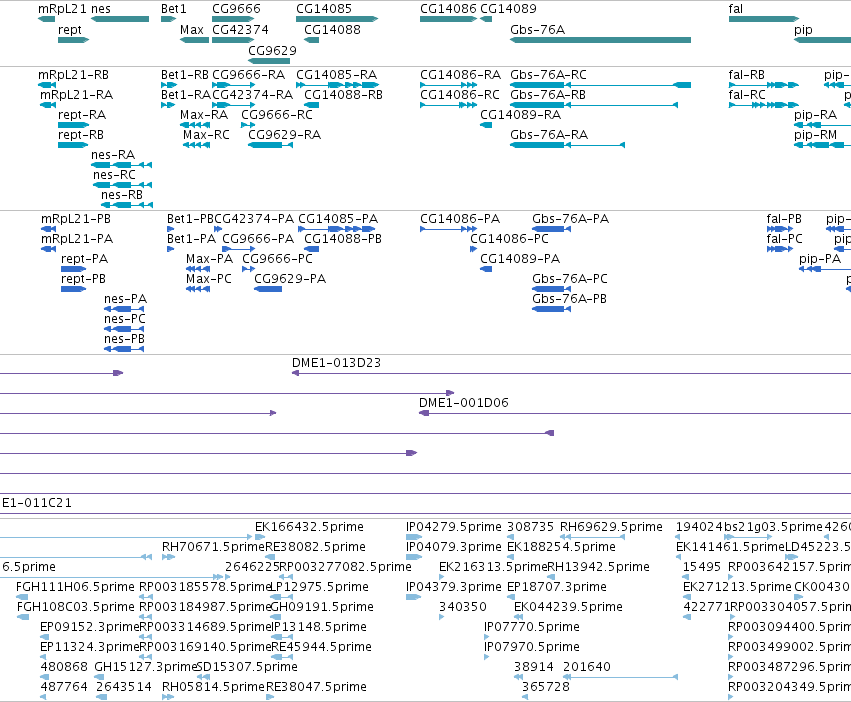Click EST RE38082.5prime
The height and width of the screenshot is (702, 851).
tap(315, 547)
